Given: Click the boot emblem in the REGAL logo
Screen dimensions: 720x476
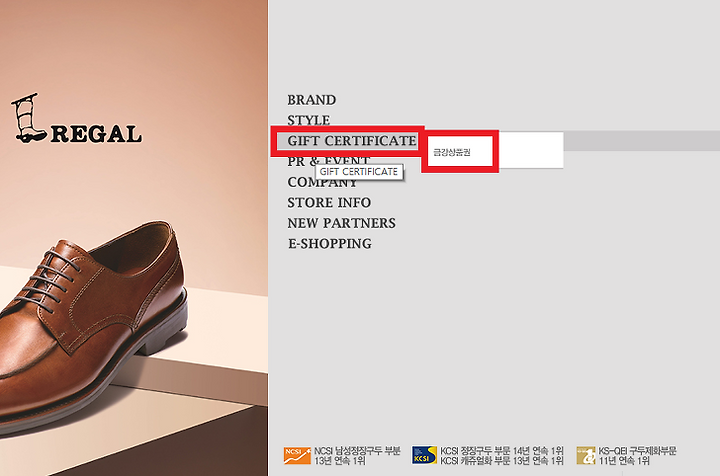Looking at the screenshot, I should coord(29,118).
